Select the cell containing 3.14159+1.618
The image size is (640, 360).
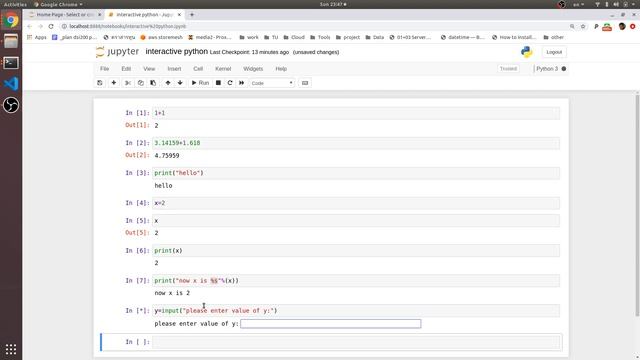356,143
